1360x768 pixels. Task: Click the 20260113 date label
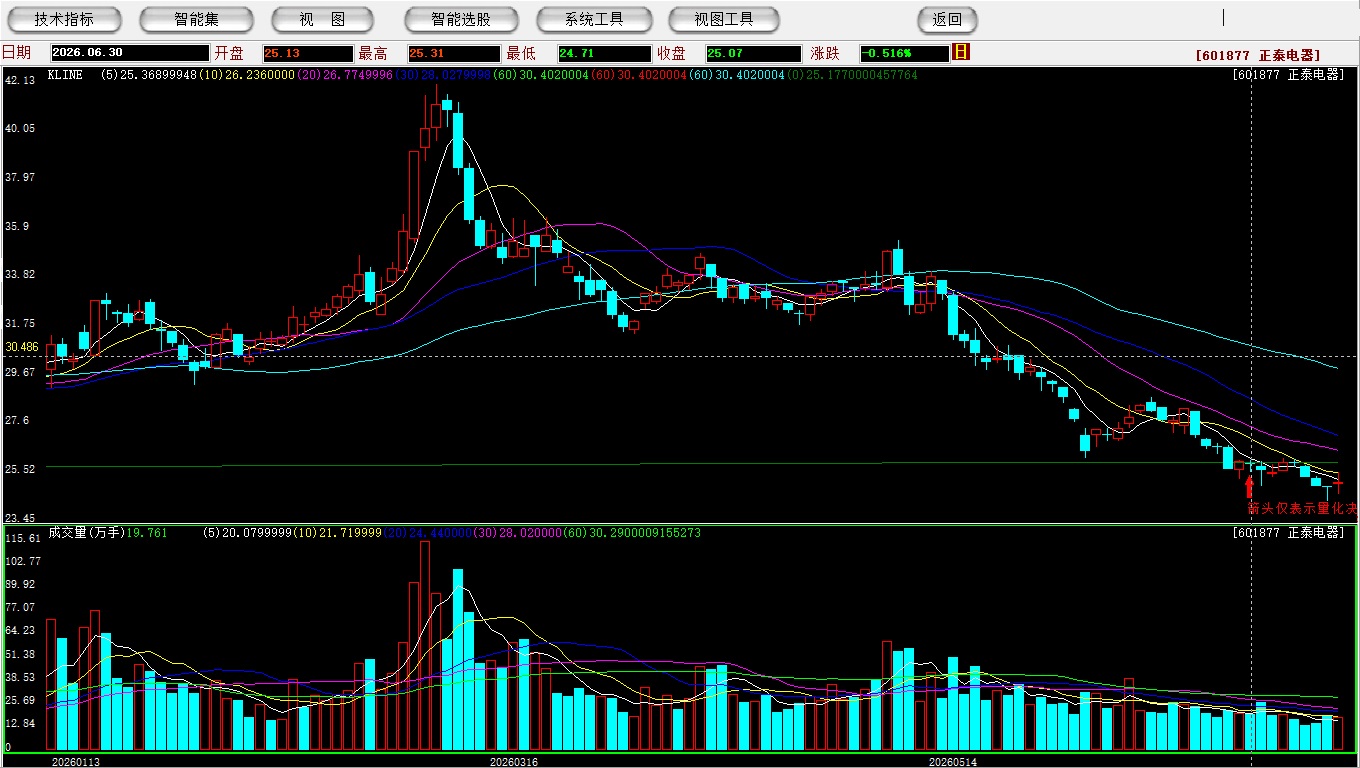tap(76, 762)
